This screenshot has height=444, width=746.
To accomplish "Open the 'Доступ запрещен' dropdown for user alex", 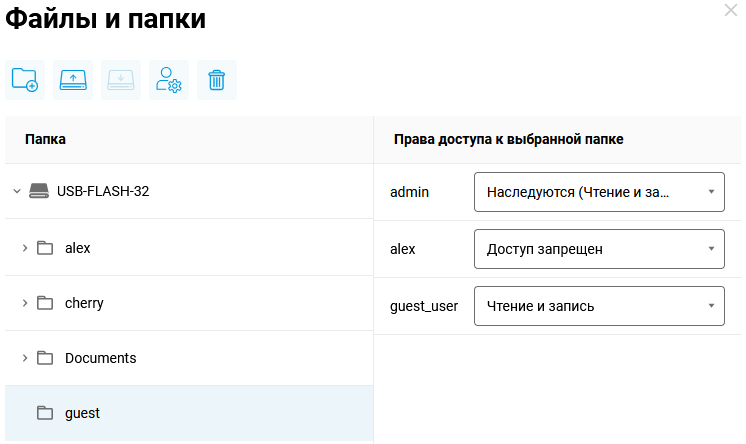I will click(x=598, y=249).
